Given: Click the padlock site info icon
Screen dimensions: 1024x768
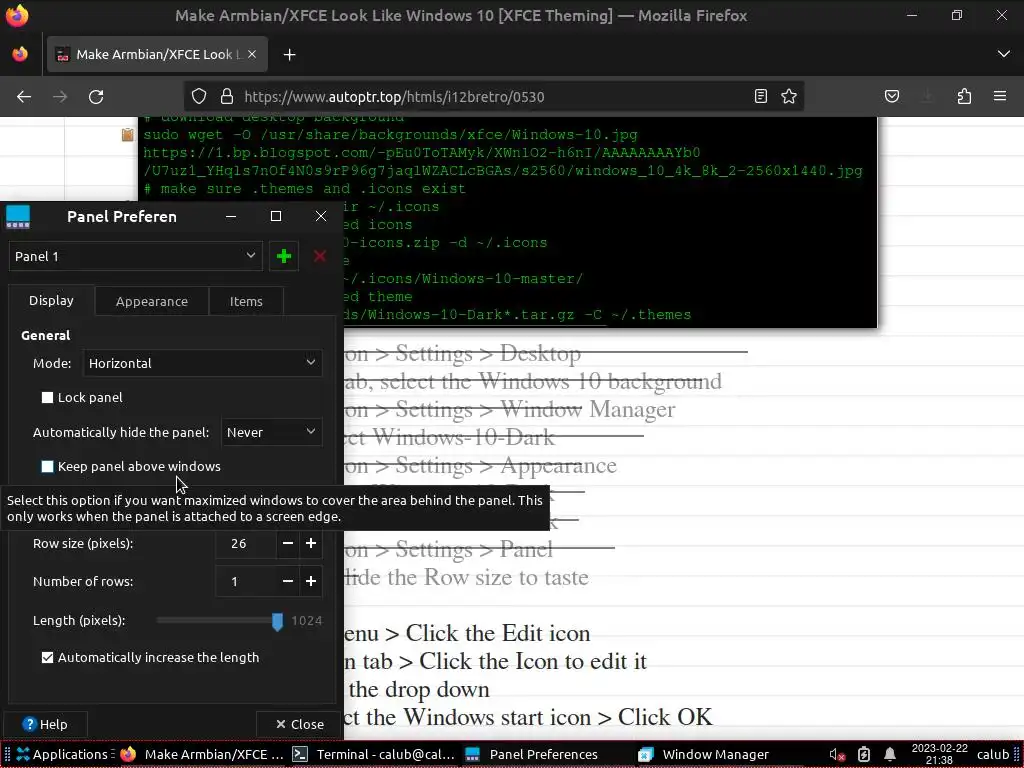Looking at the screenshot, I should point(227,97).
